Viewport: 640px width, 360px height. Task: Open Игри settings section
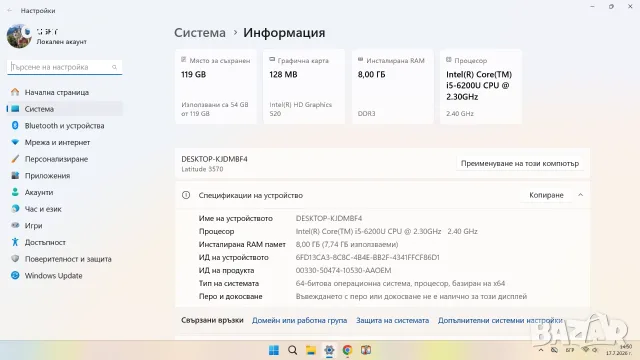click(64, 226)
